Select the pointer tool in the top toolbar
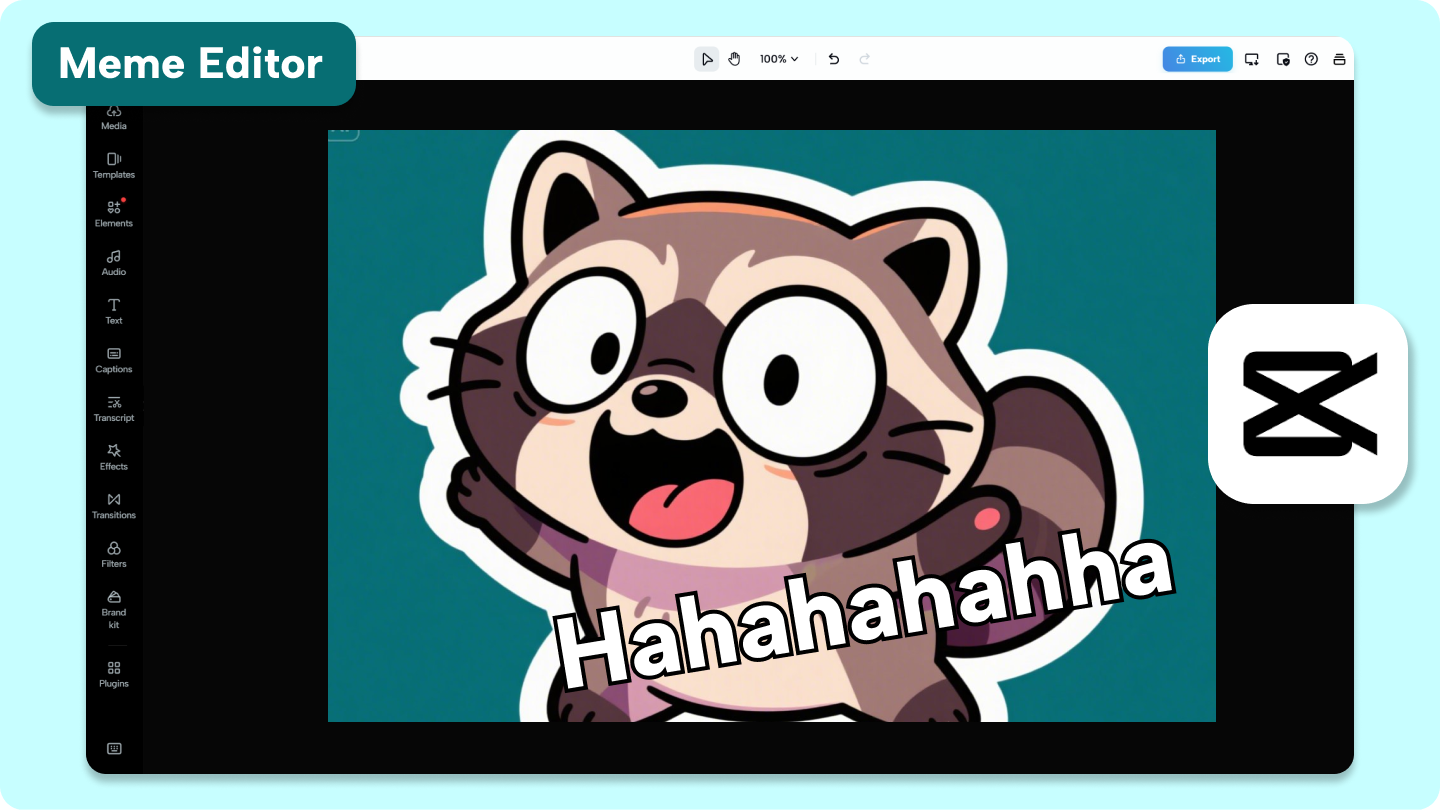1440x810 pixels. point(707,59)
